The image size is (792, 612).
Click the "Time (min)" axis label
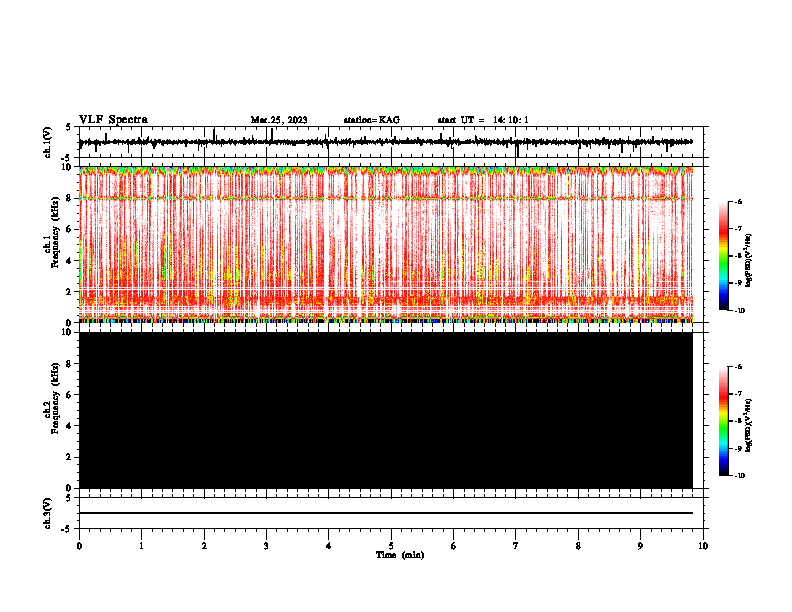point(400,555)
